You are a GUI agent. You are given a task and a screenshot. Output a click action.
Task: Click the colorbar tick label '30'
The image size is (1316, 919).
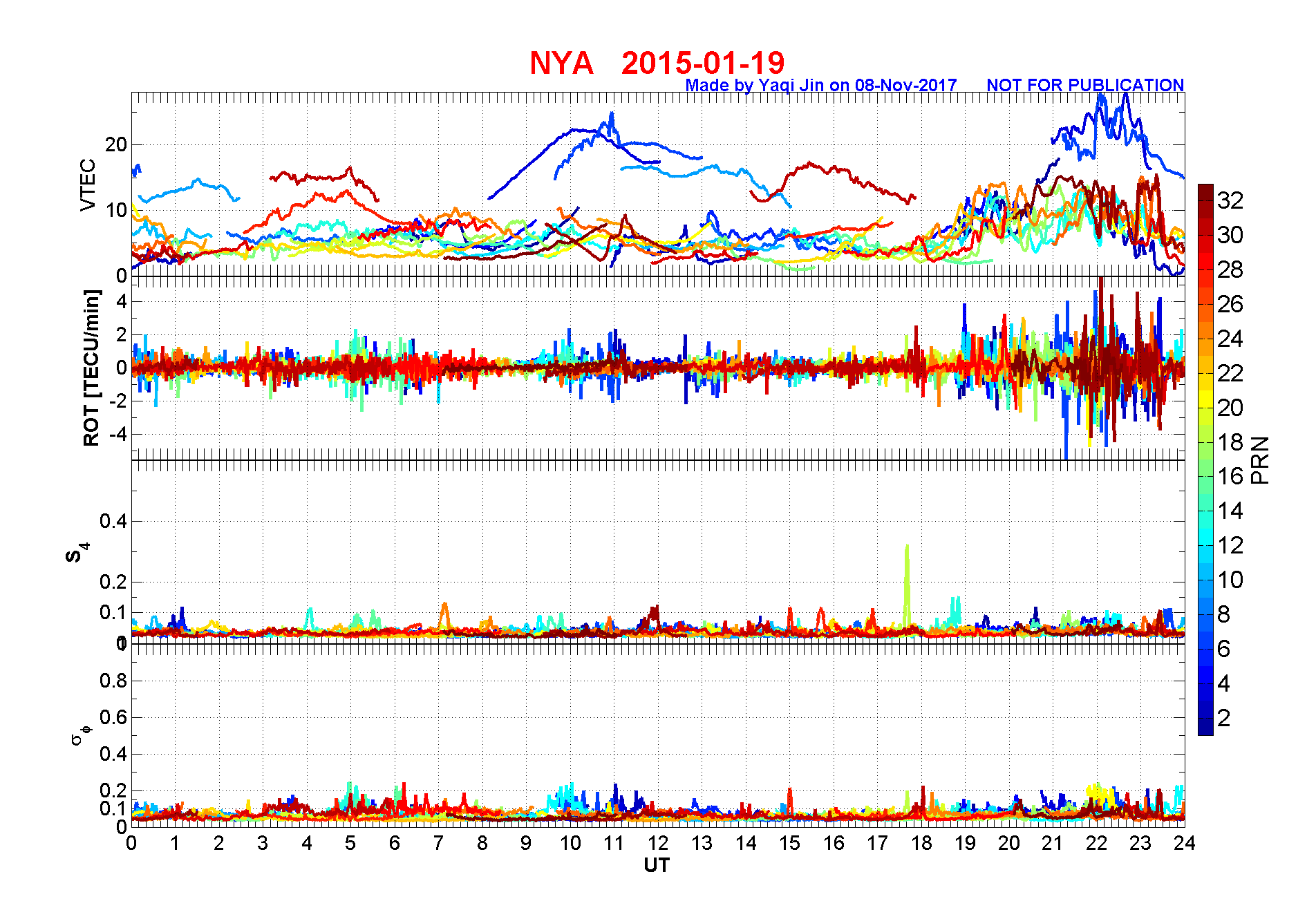tap(1230, 235)
